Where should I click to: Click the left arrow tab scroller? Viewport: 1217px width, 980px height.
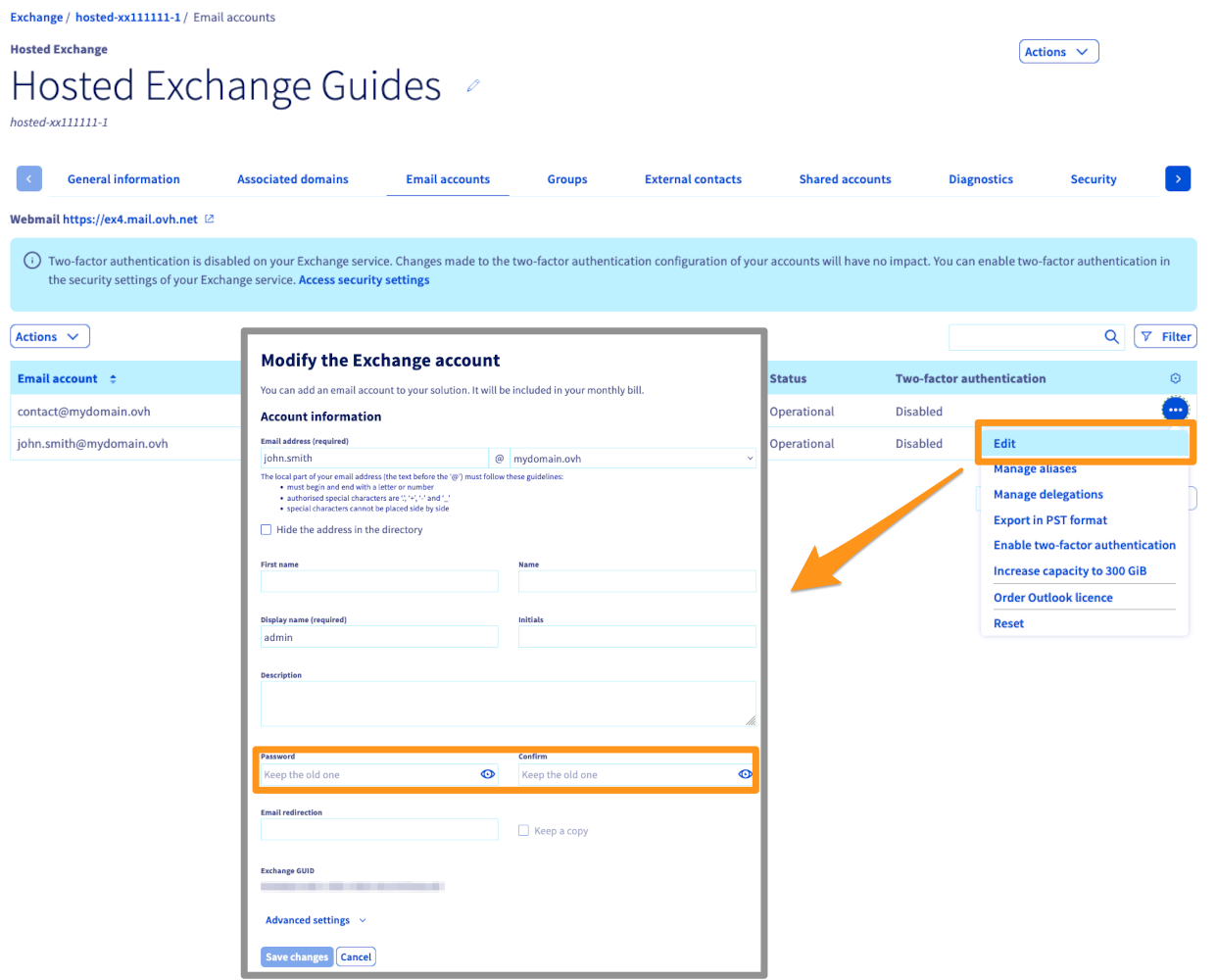tap(29, 178)
